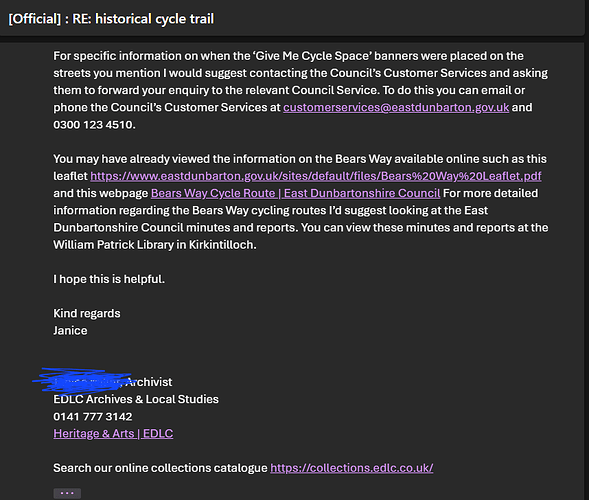Click the 'I hope this is helpful.' sentence
The width and height of the screenshot is (589, 500).
109,279
